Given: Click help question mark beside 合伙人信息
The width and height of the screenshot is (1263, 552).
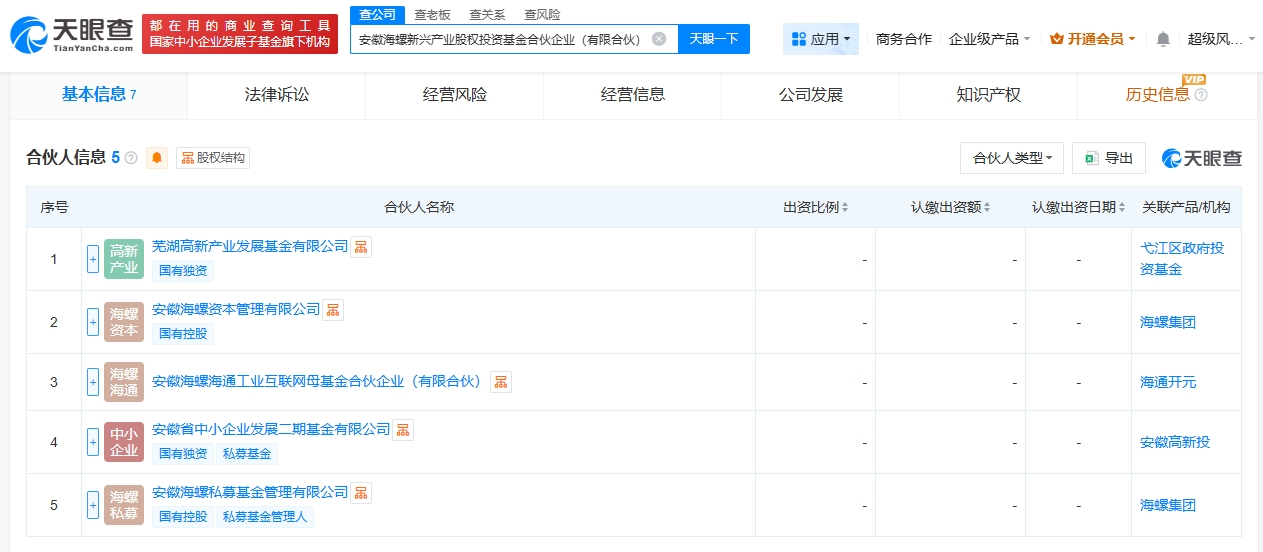Looking at the screenshot, I should (x=131, y=158).
